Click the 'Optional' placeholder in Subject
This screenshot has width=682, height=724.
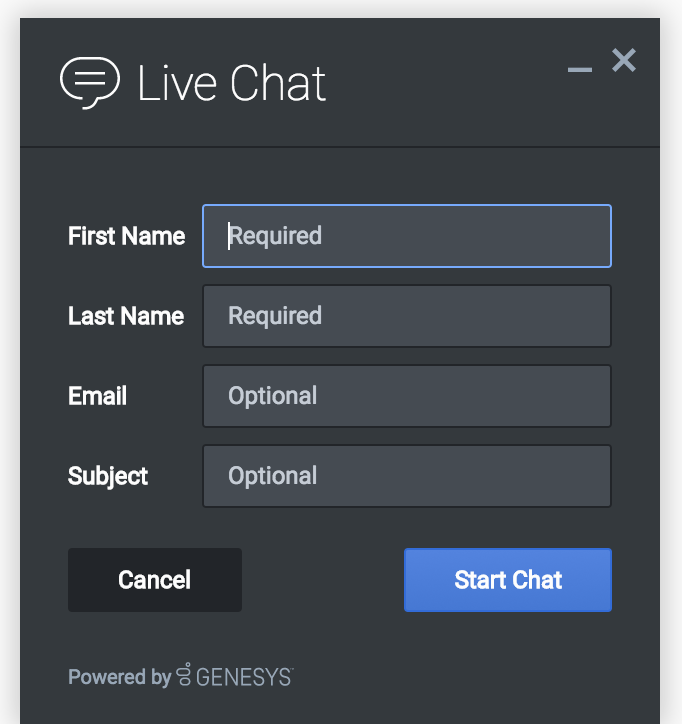click(272, 476)
